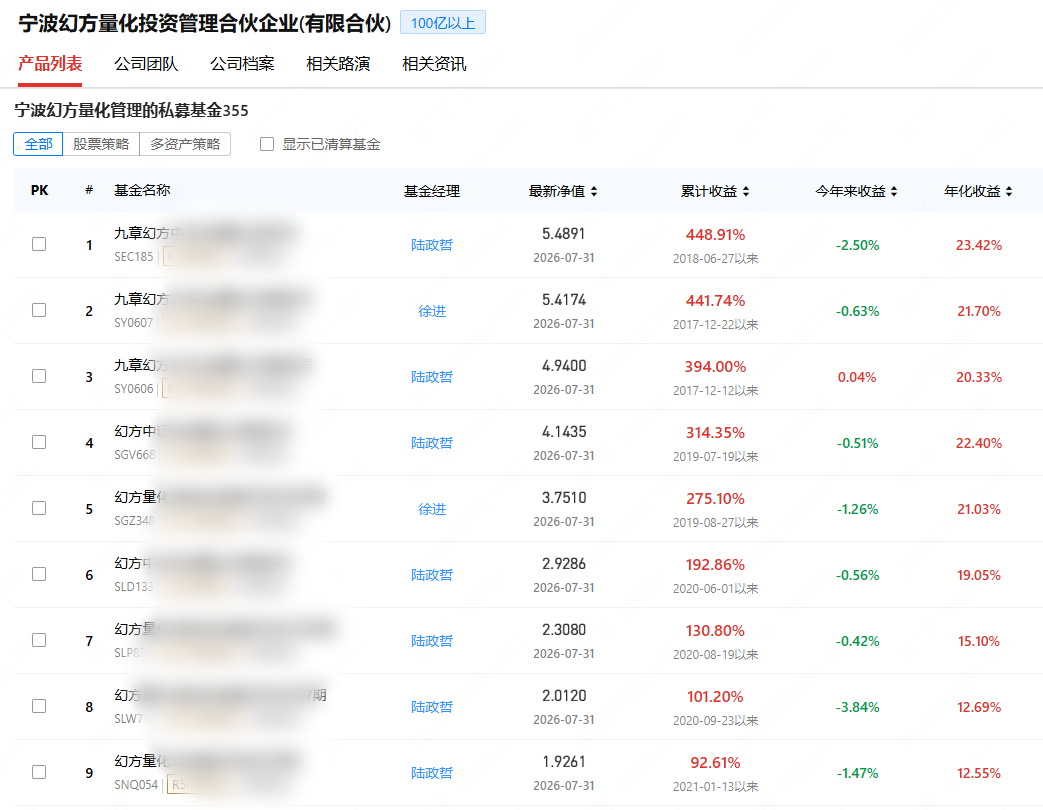The image size is (1043, 810).
Task: Open manager 陆政哲 in row 8
Action: click(432, 706)
